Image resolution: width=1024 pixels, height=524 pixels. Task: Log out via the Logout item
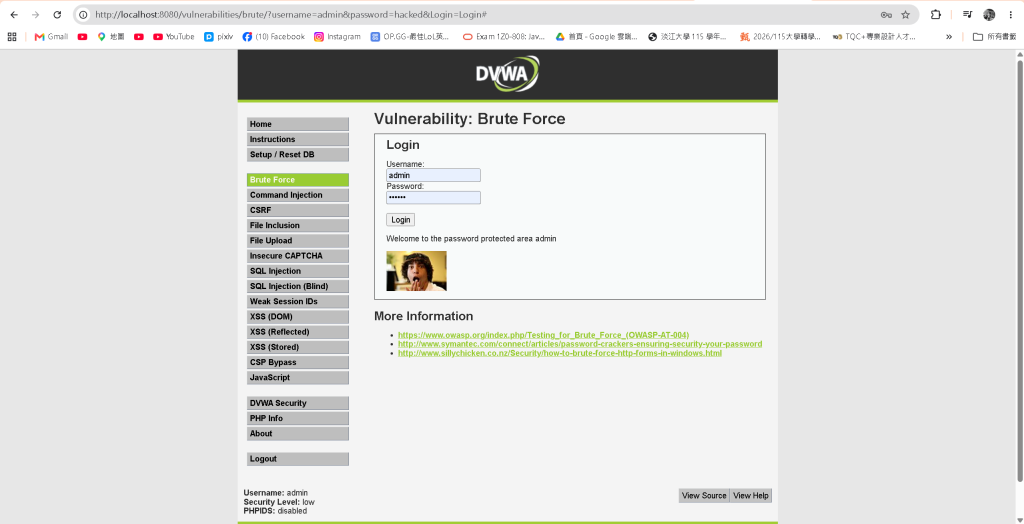tap(298, 459)
